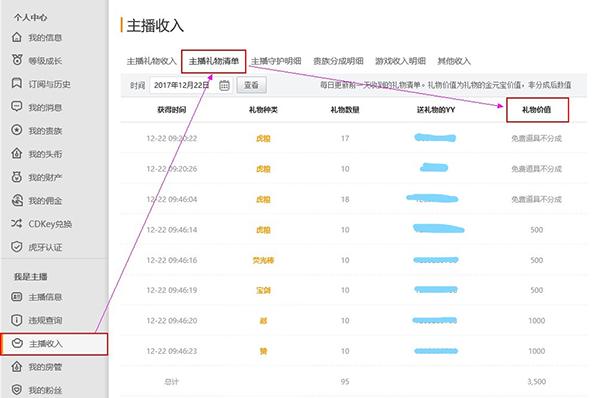Screen dimensions: 599x398
Task: Switch to the 主播礼物收入 tab
Action: click(151, 61)
